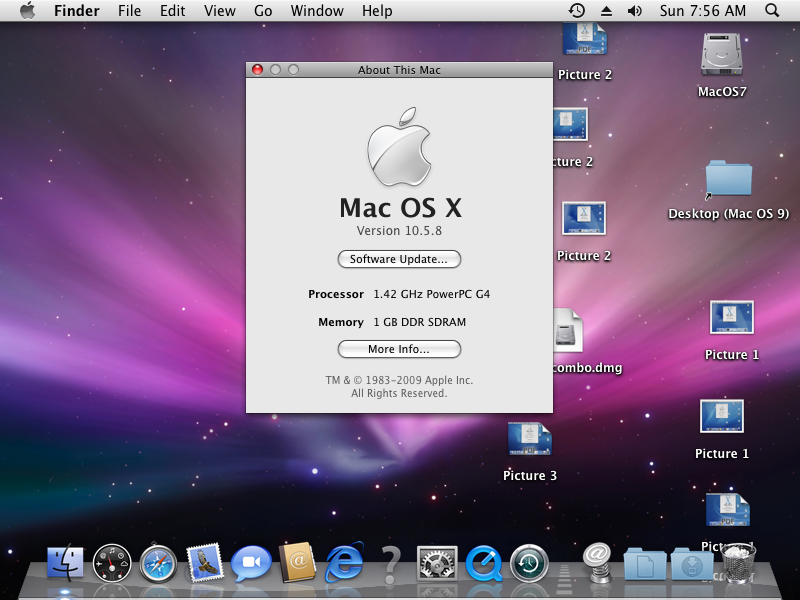Open the Go menu
Viewport: 800px width, 600px height.
[263, 11]
